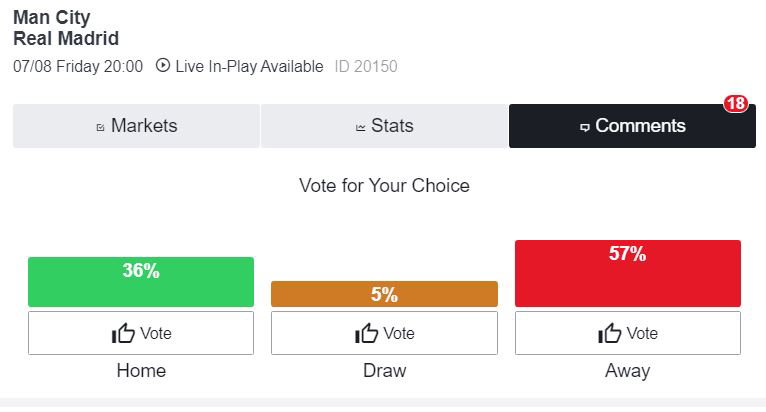
Task: Click the thumbs-up icon under Away
Action: pyautogui.click(x=610, y=333)
